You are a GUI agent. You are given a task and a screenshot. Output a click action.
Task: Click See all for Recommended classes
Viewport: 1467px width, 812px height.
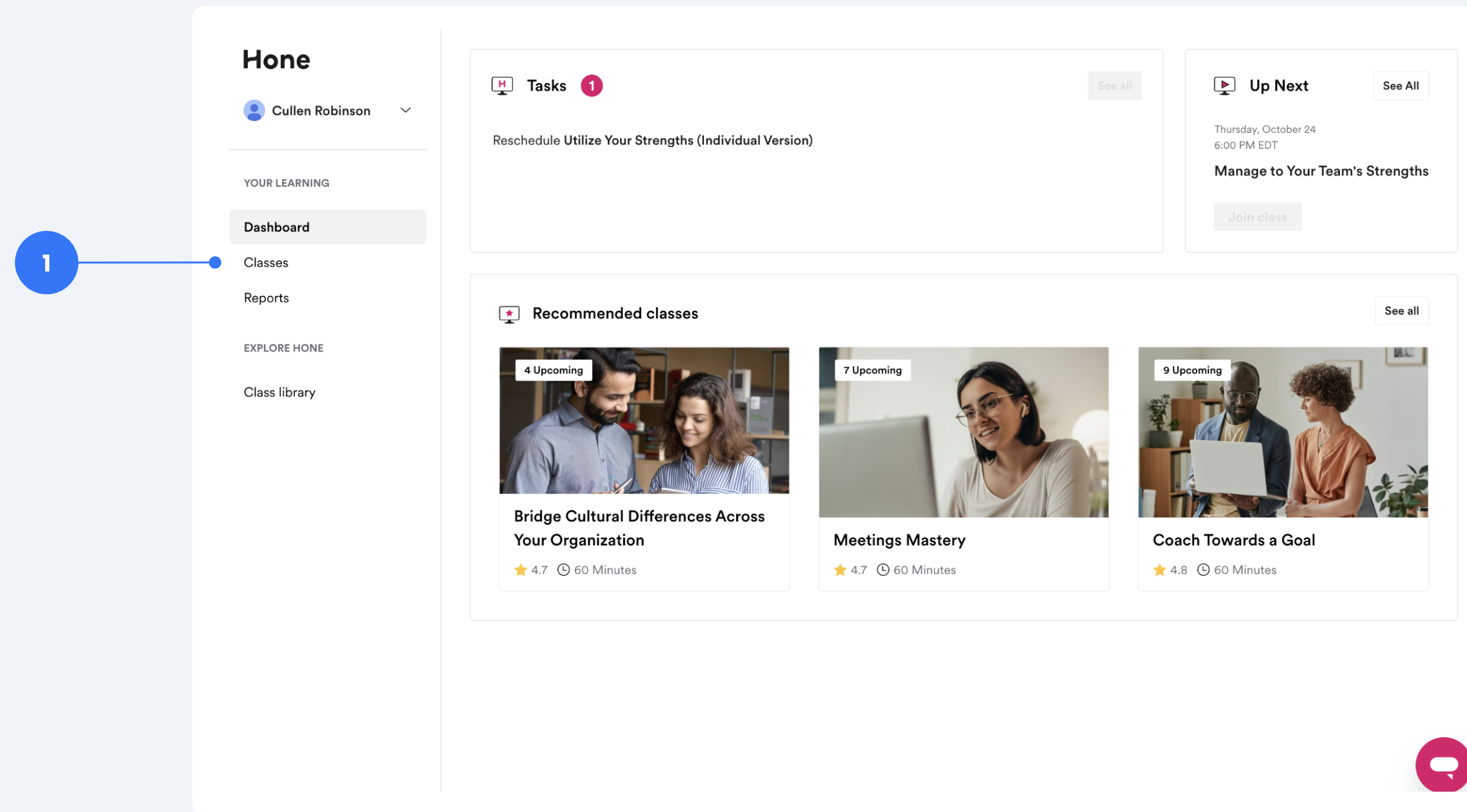coord(1401,311)
